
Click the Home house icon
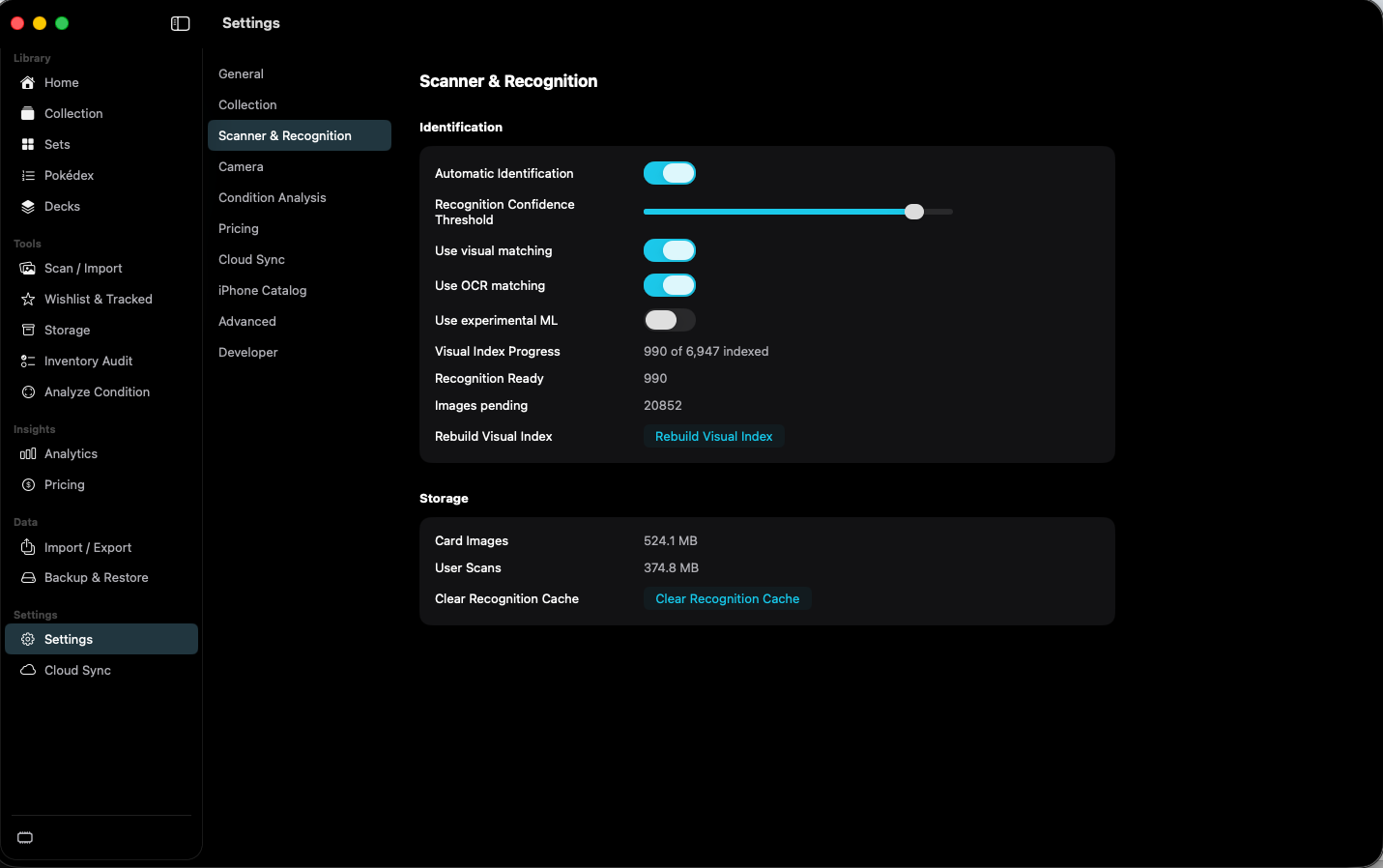coord(28,82)
